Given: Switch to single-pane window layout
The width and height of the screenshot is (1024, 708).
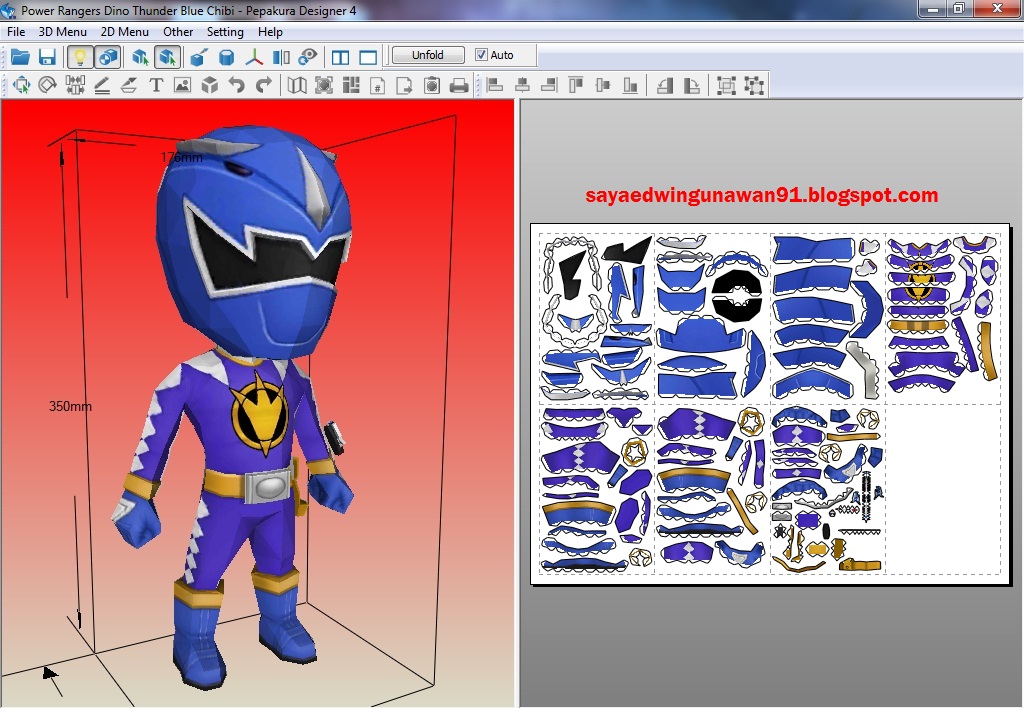Looking at the screenshot, I should pyautogui.click(x=368, y=57).
